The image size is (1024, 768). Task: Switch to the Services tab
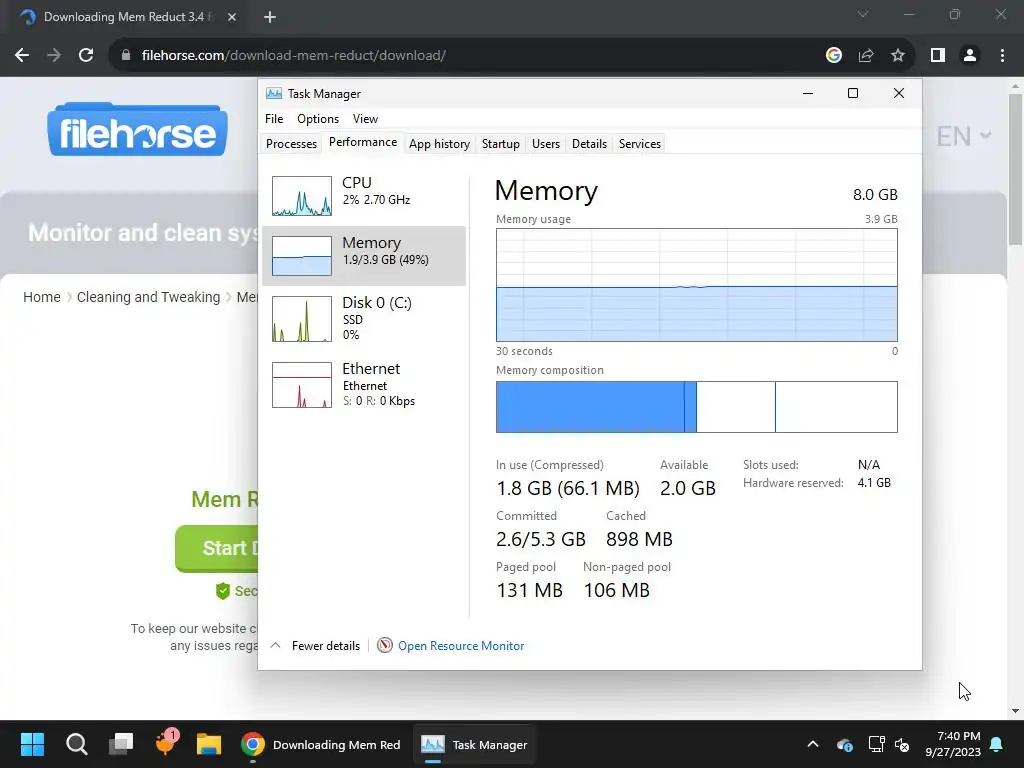[639, 144]
